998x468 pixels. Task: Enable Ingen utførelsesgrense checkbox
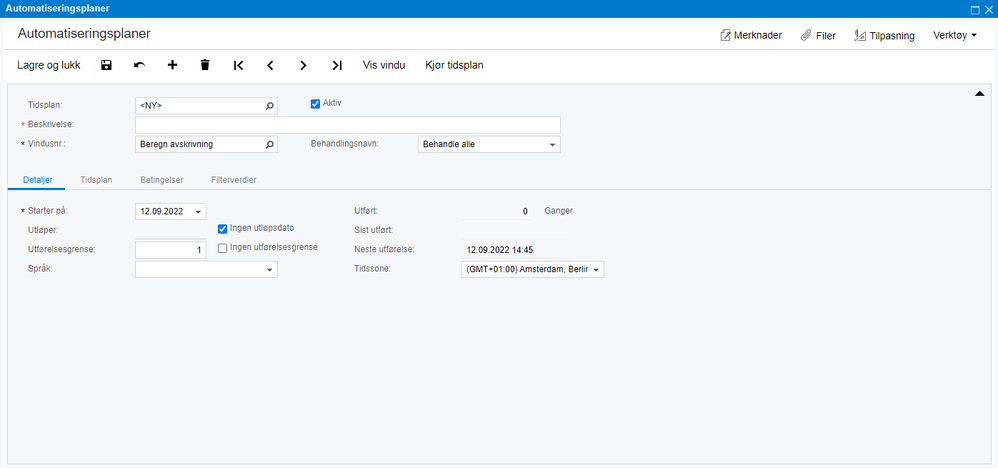tap(223, 247)
